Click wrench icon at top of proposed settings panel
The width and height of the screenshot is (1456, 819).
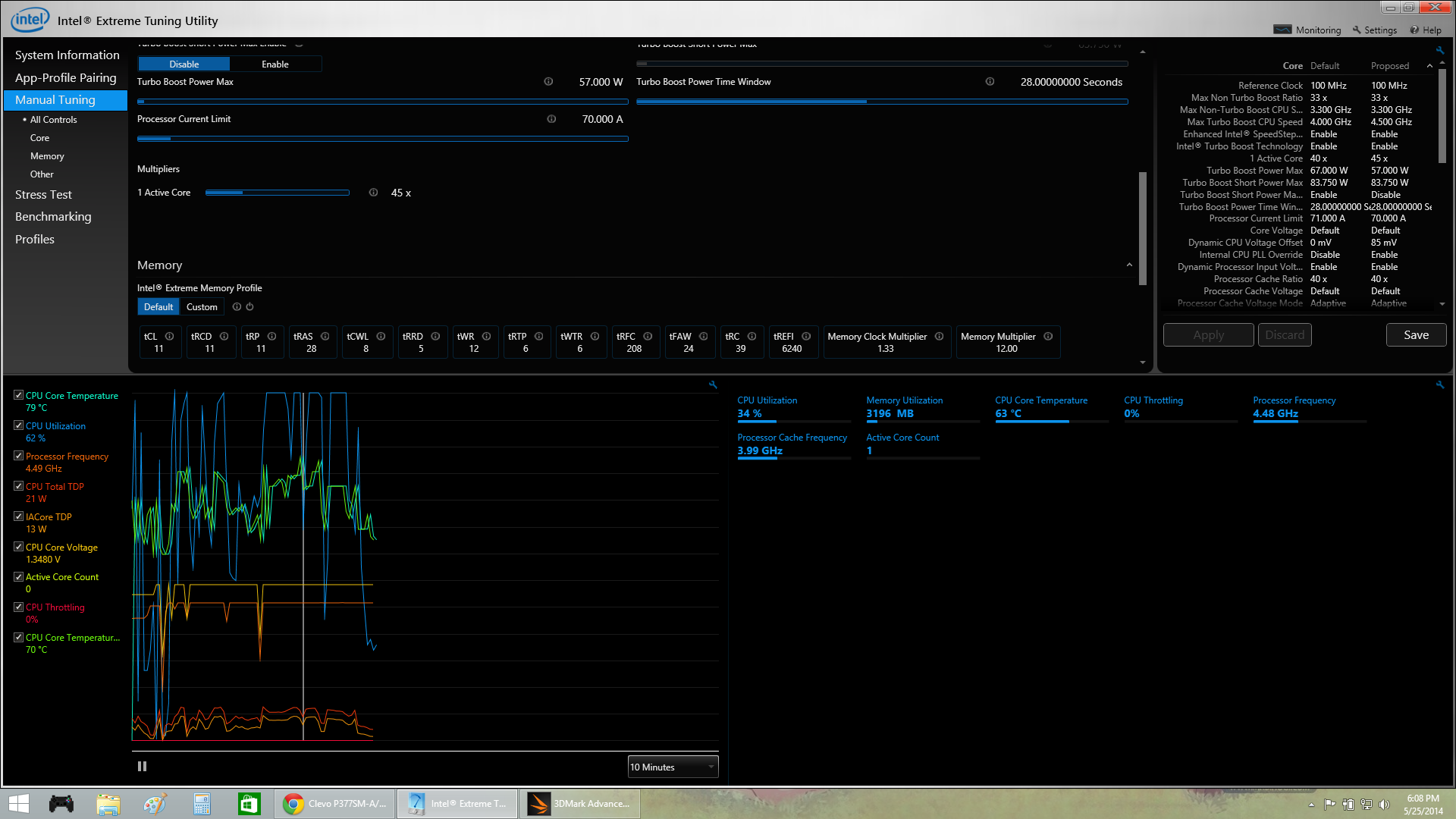click(x=1439, y=51)
